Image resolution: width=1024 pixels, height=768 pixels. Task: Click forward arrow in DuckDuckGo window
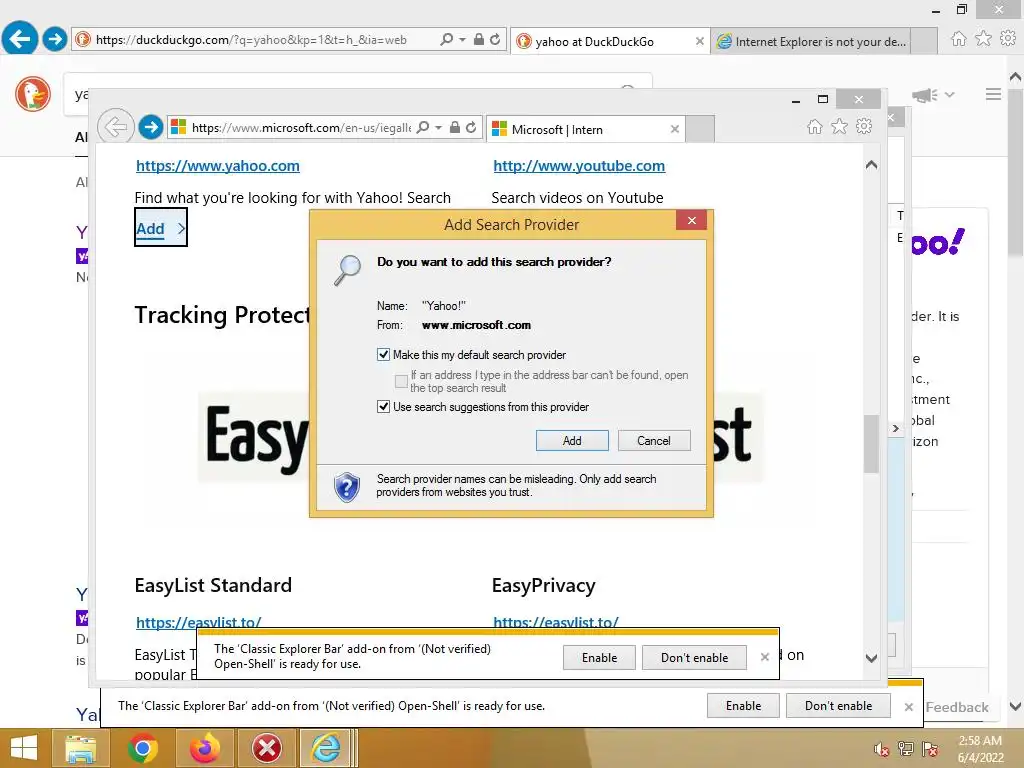pos(55,39)
